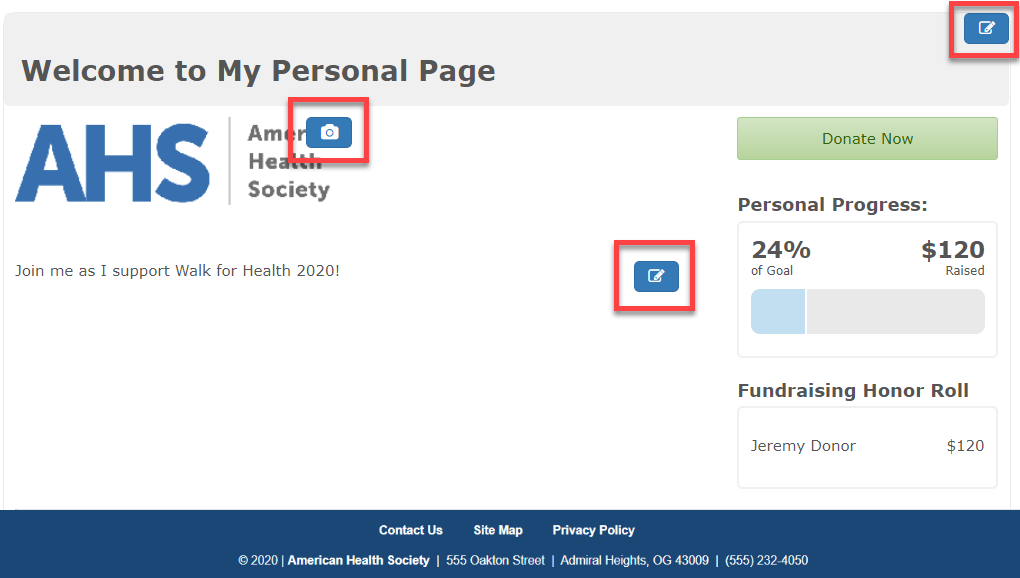The height and width of the screenshot is (578, 1020).
Task: Click the $120 Raised amount
Action: coord(952,258)
